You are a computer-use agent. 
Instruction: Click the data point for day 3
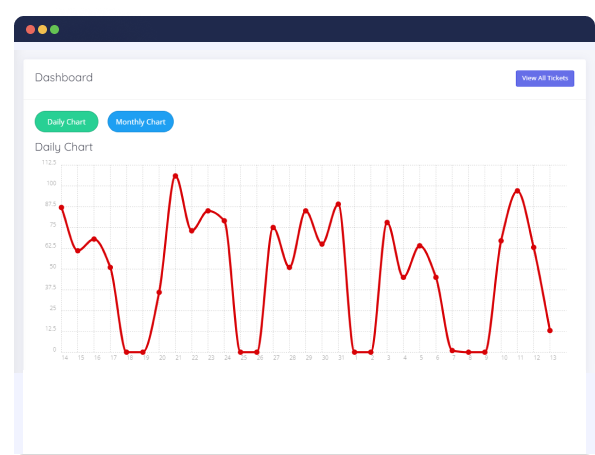coord(387,222)
